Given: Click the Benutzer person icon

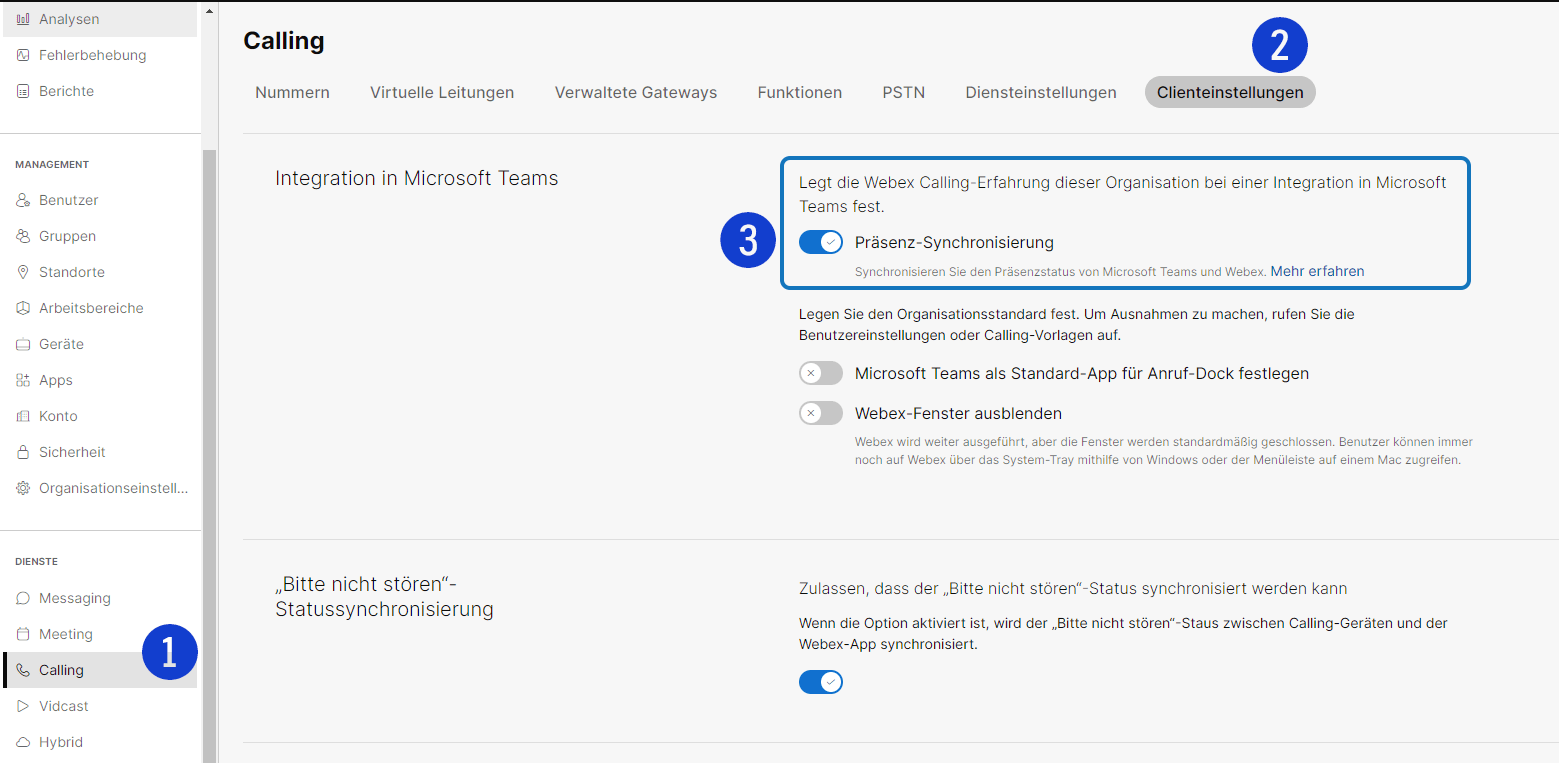Looking at the screenshot, I should point(23,200).
